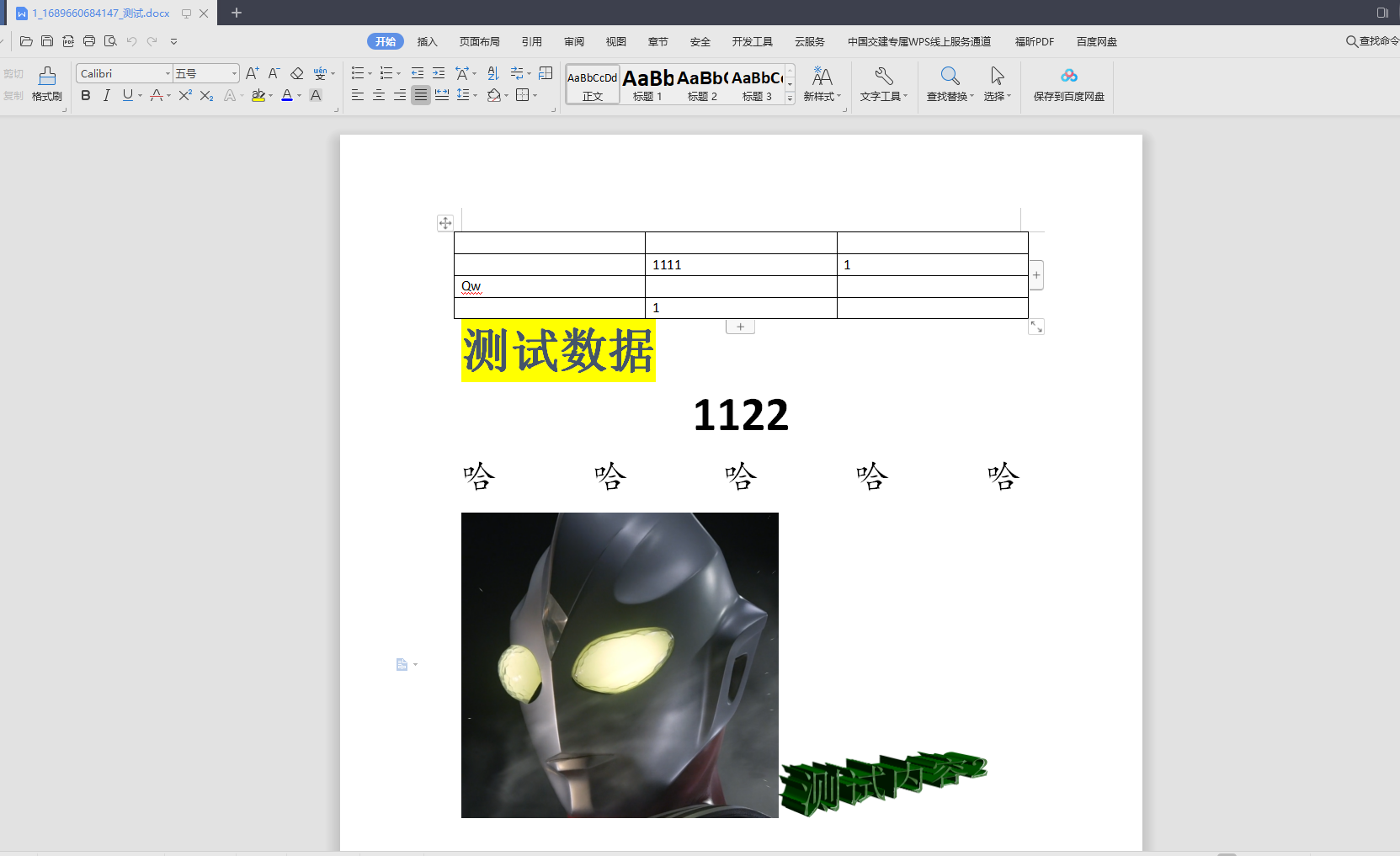The width and height of the screenshot is (1400, 856).
Task: Clear formatting with the eraser icon
Action: [x=297, y=73]
